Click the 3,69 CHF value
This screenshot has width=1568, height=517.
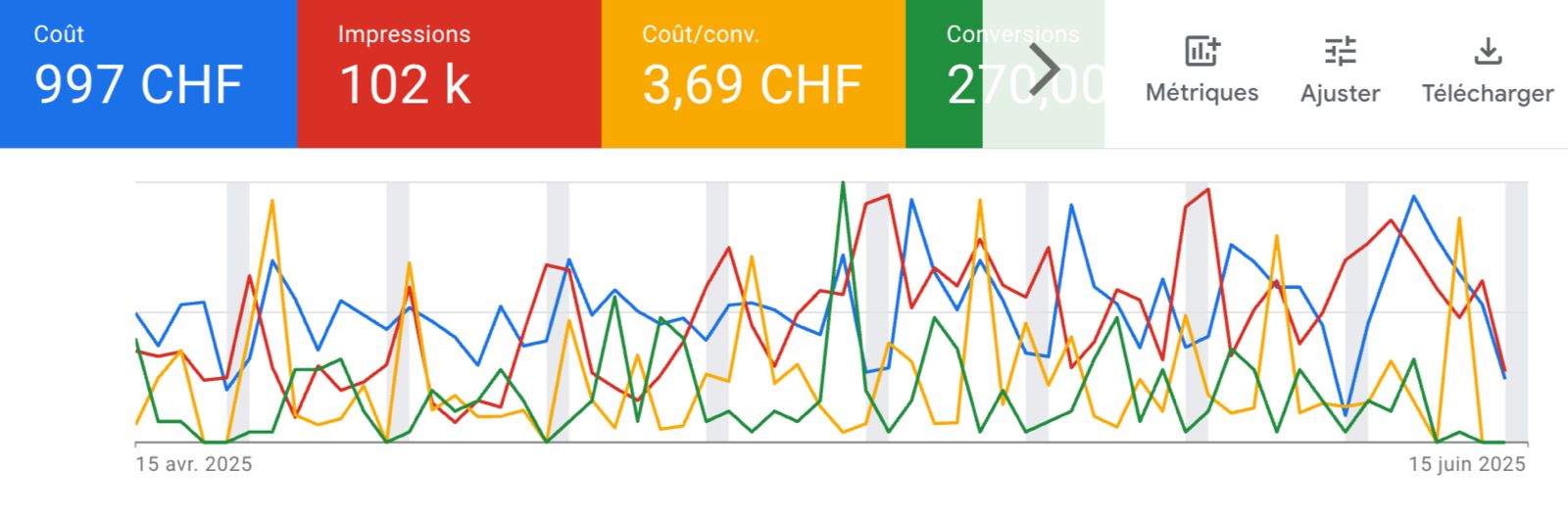pyautogui.click(x=753, y=84)
